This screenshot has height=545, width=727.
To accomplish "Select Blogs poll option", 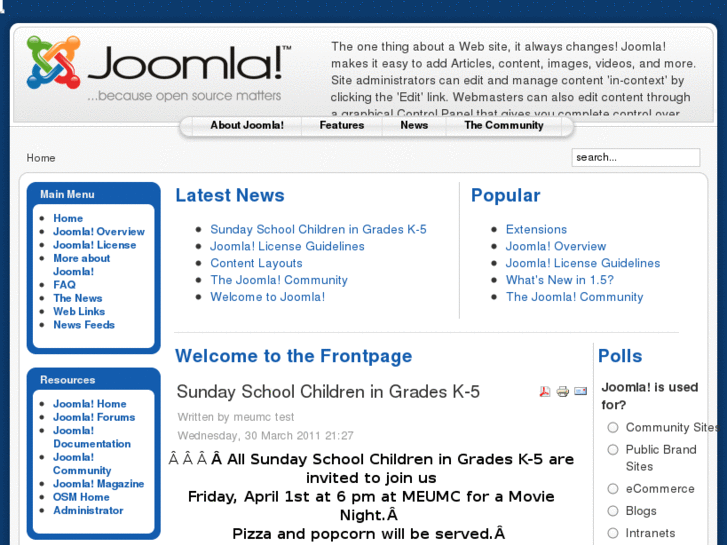I will click(x=613, y=511).
